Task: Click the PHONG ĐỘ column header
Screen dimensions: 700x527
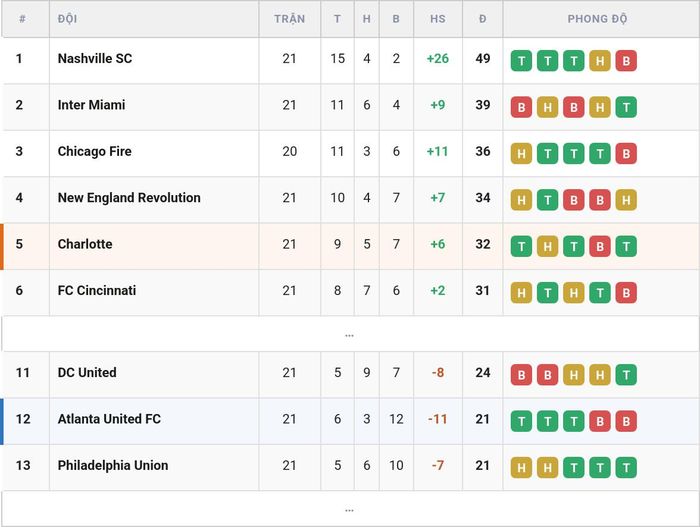Action: pyautogui.click(x=597, y=19)
